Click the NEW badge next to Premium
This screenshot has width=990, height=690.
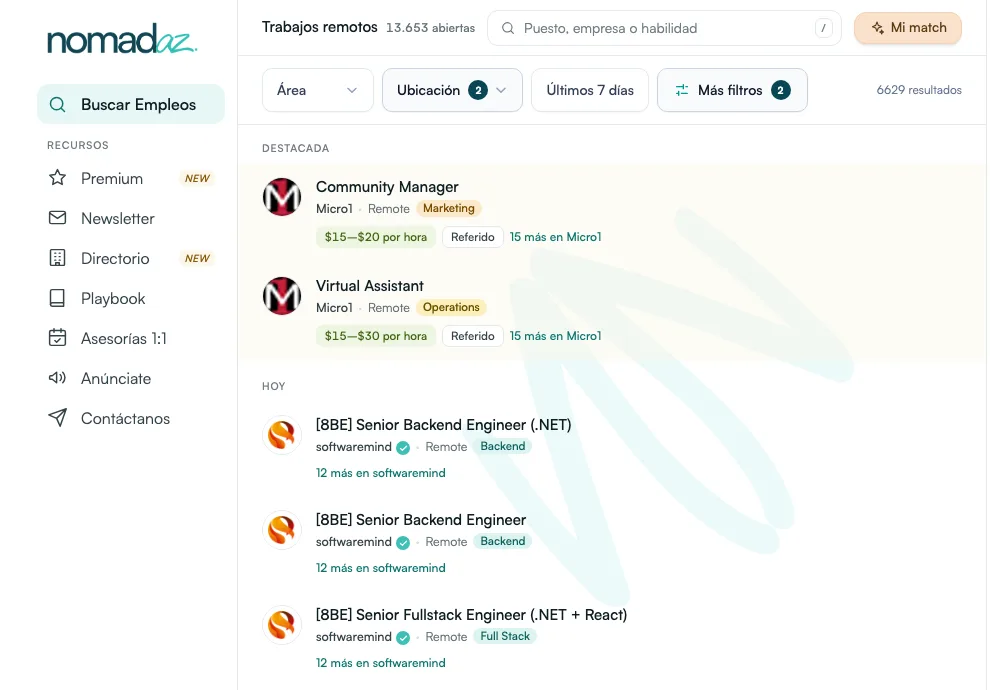point(197,179)
